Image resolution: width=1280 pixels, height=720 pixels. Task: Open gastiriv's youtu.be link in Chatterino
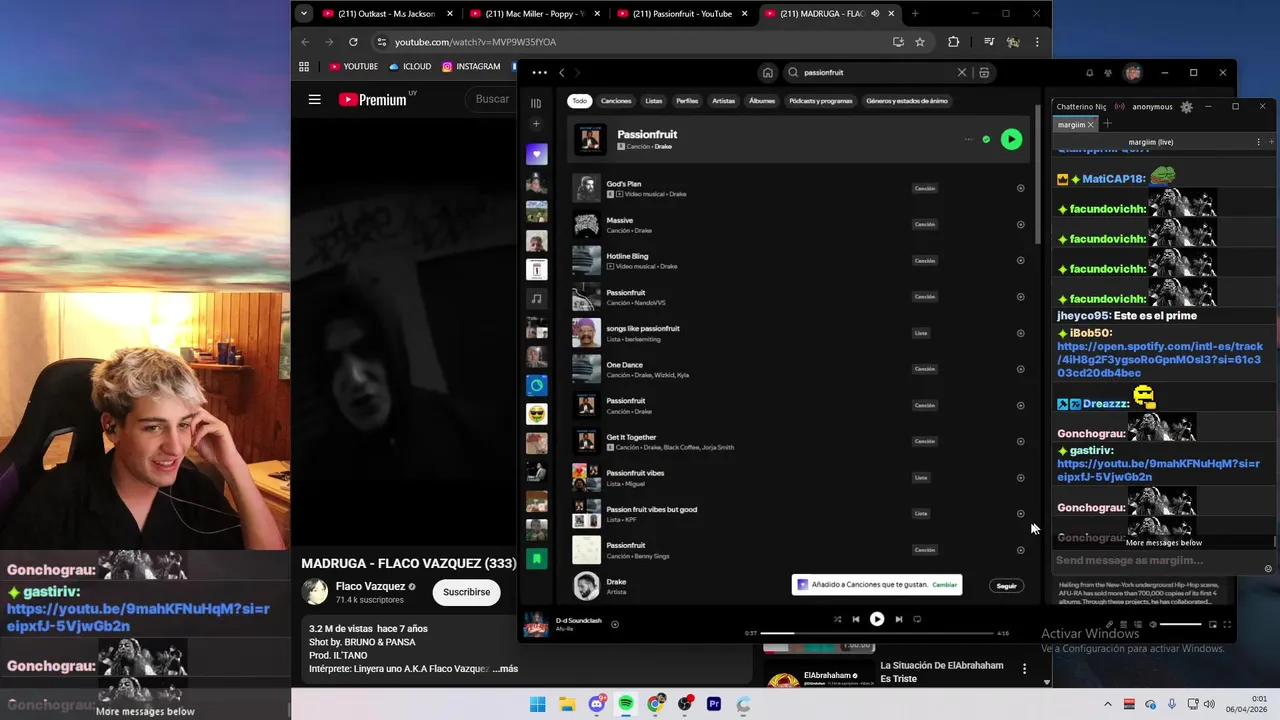tap(1158, 470)
